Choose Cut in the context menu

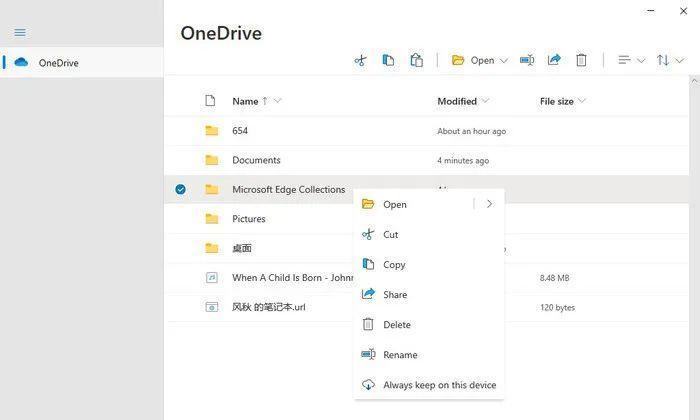coord(429,234)
